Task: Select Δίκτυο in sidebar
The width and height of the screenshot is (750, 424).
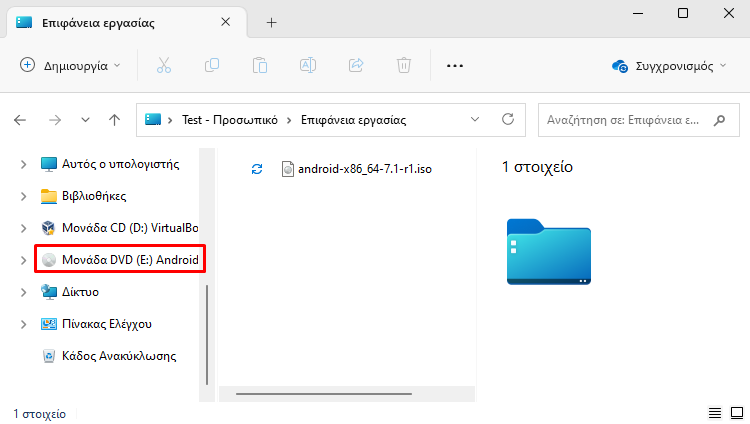Action: (x=70, y=292)
